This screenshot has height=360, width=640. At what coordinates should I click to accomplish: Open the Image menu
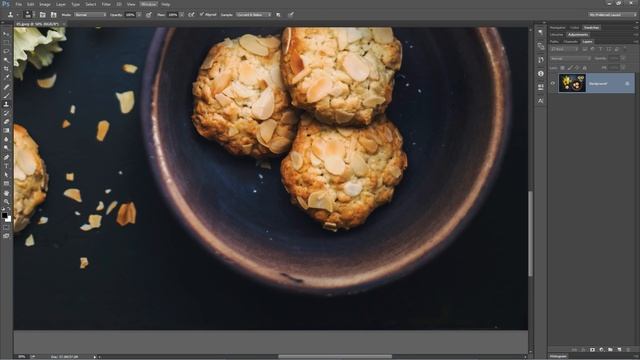[x=45, y=4]
